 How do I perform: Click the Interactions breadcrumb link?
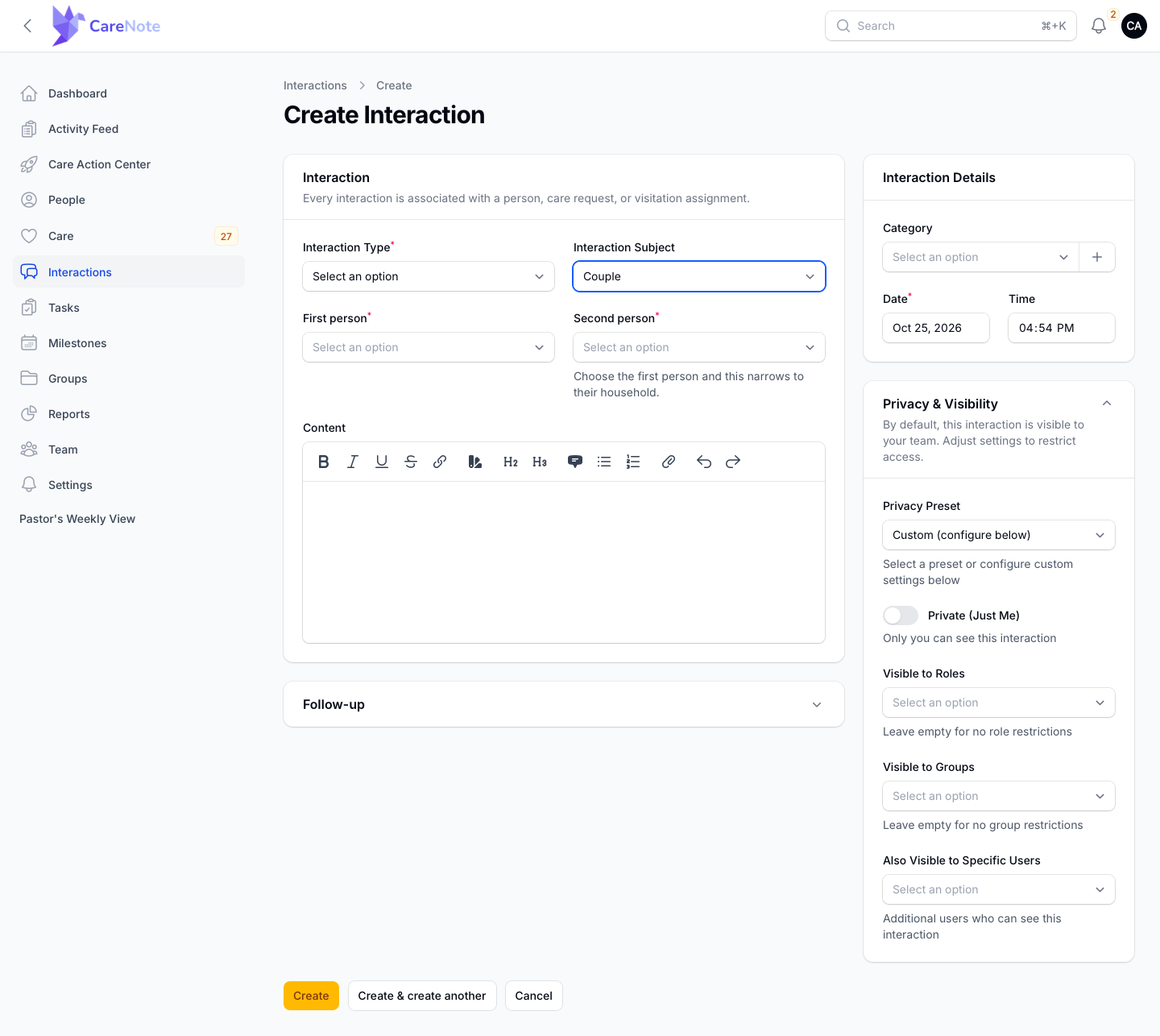[315, 85]
